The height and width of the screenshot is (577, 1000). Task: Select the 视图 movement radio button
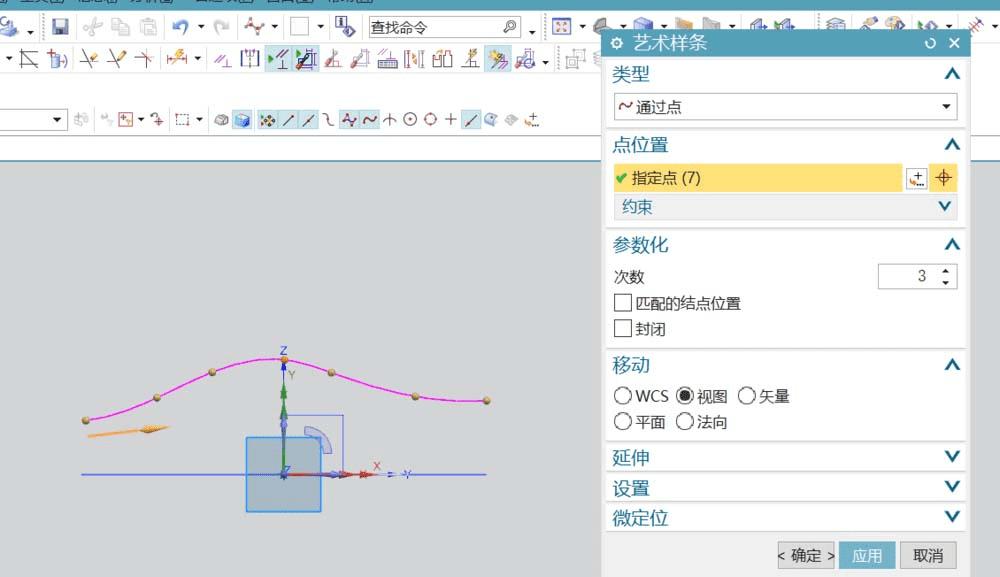pyautogui.click(x=684, y=396)
